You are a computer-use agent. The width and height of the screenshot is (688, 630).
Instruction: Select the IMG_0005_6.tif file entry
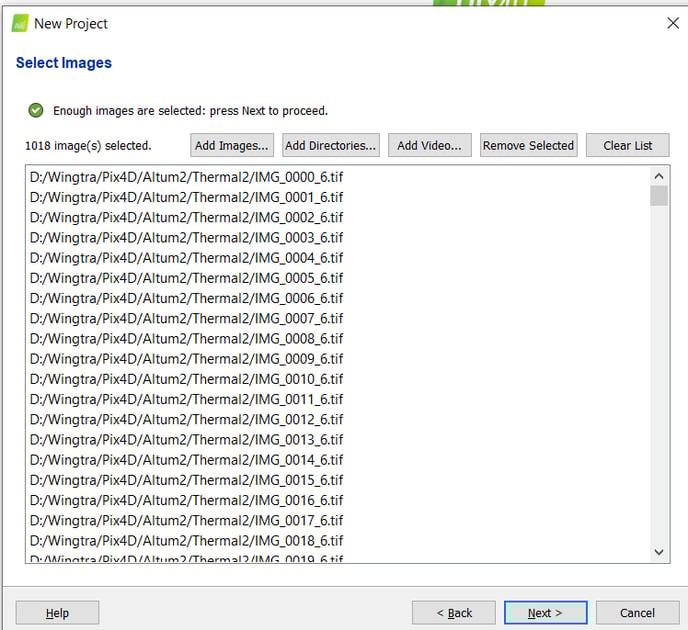[186, 278]
